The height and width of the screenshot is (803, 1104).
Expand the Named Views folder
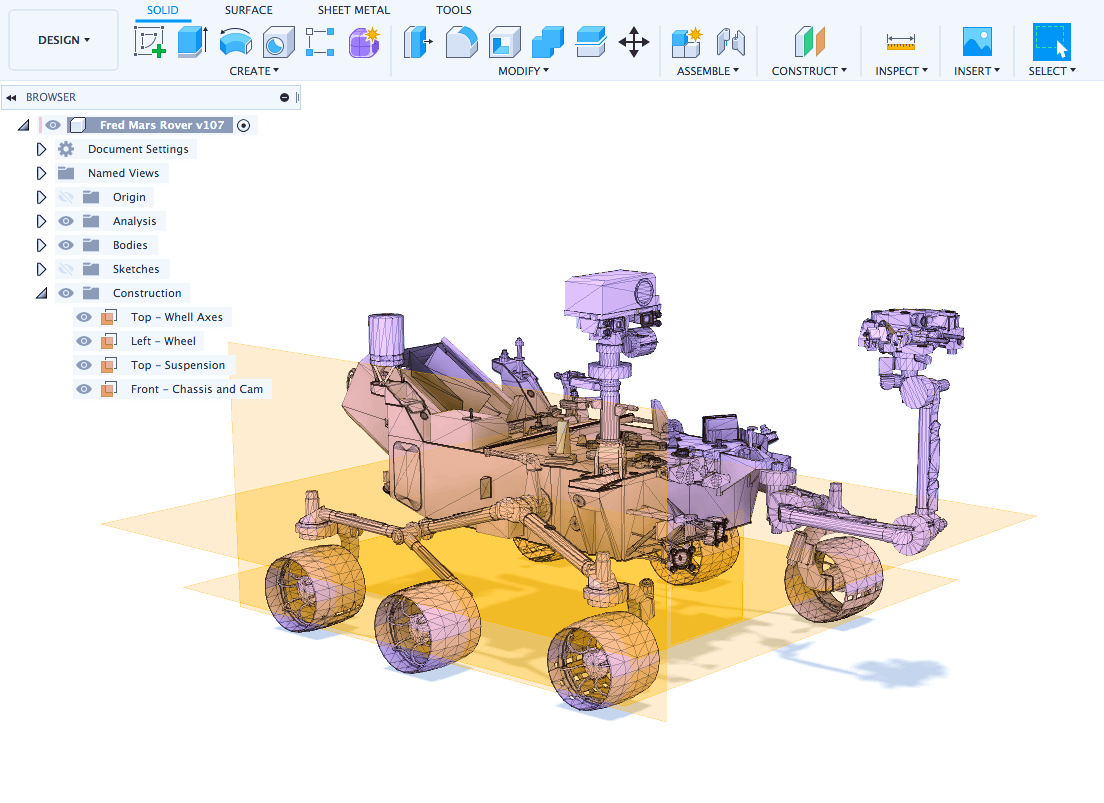pos(41,173)
